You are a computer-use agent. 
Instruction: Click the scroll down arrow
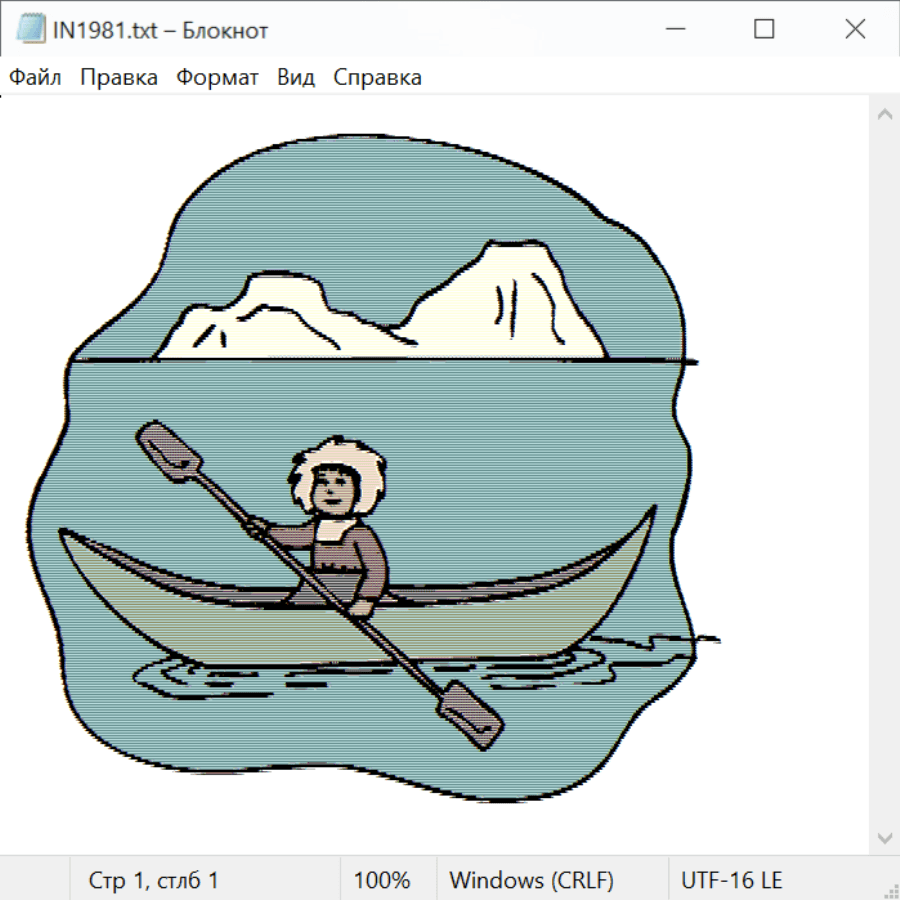(884, 836)
